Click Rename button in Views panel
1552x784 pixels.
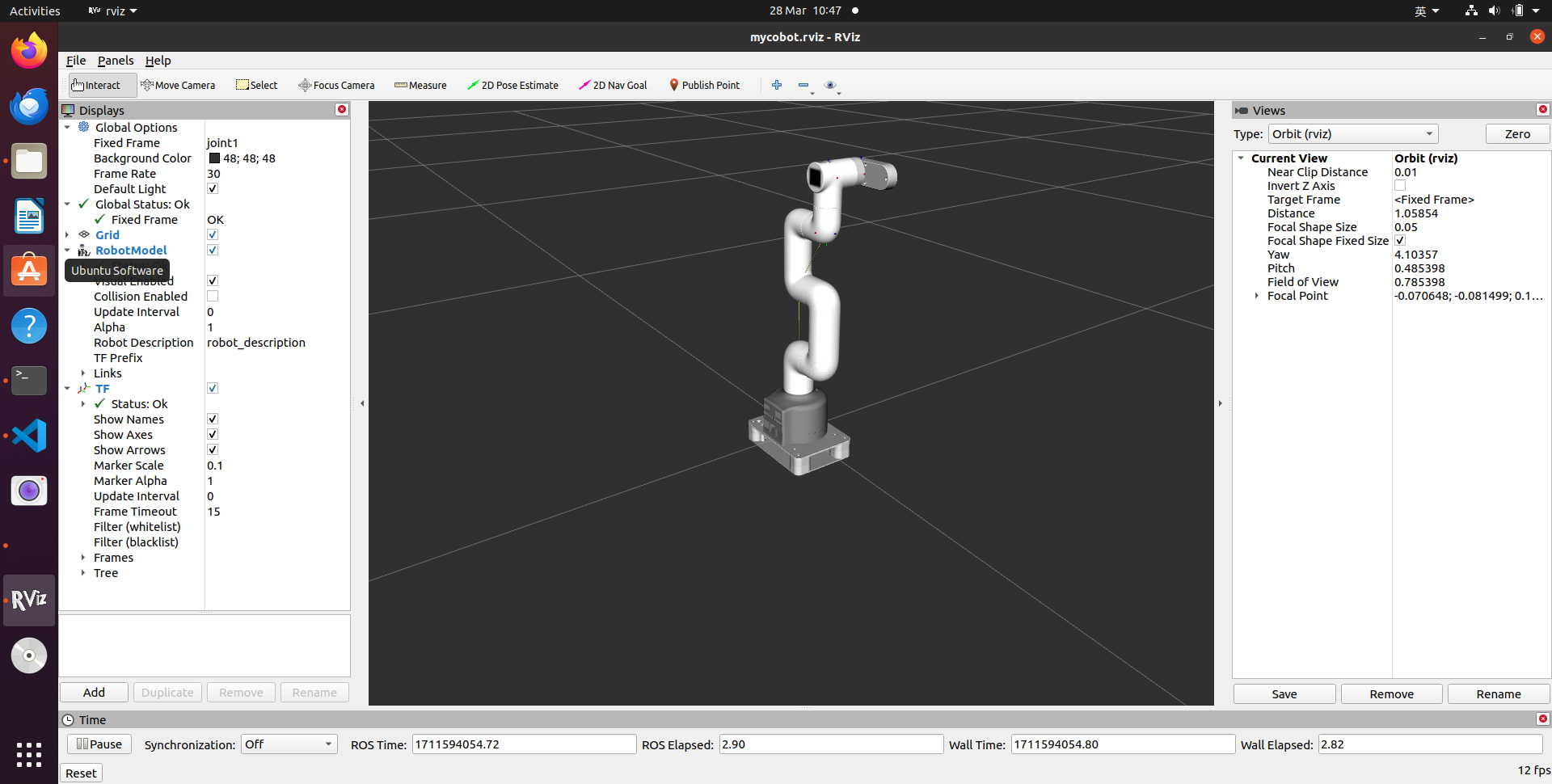point(1499,694)
